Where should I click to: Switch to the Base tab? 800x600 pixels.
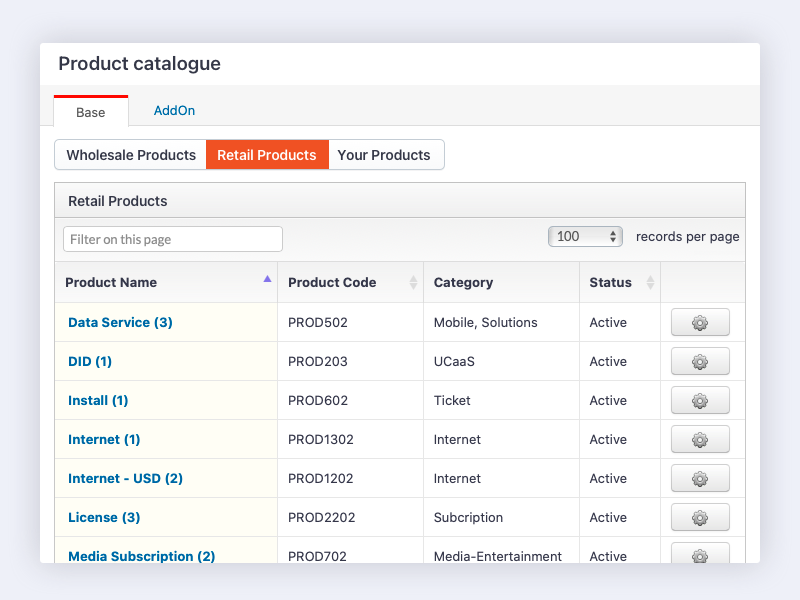coord(91,112)
